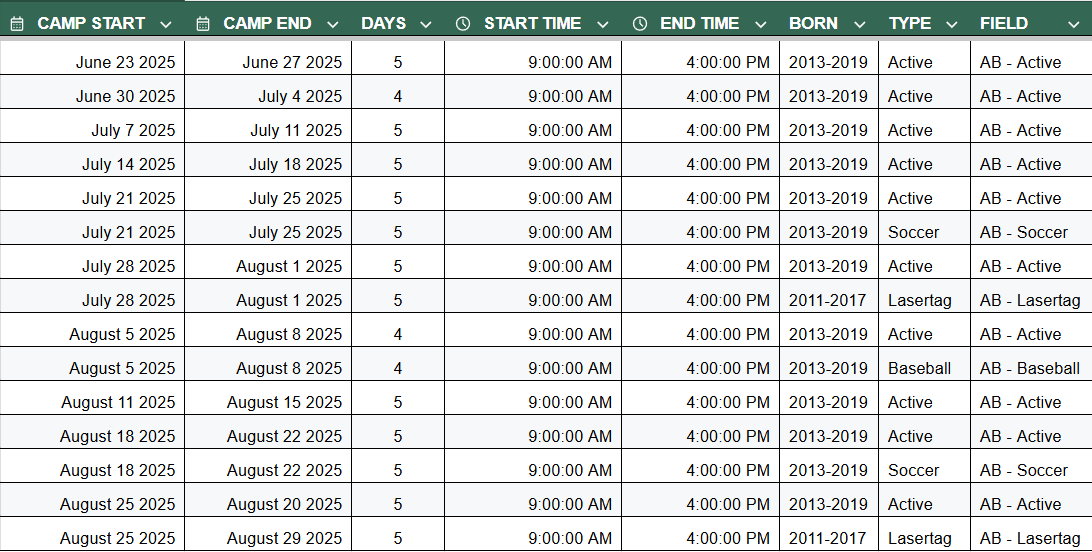Select the Baseball cell in the TYPE column
Screen dimensions: 1092x552
click(919, 368)
